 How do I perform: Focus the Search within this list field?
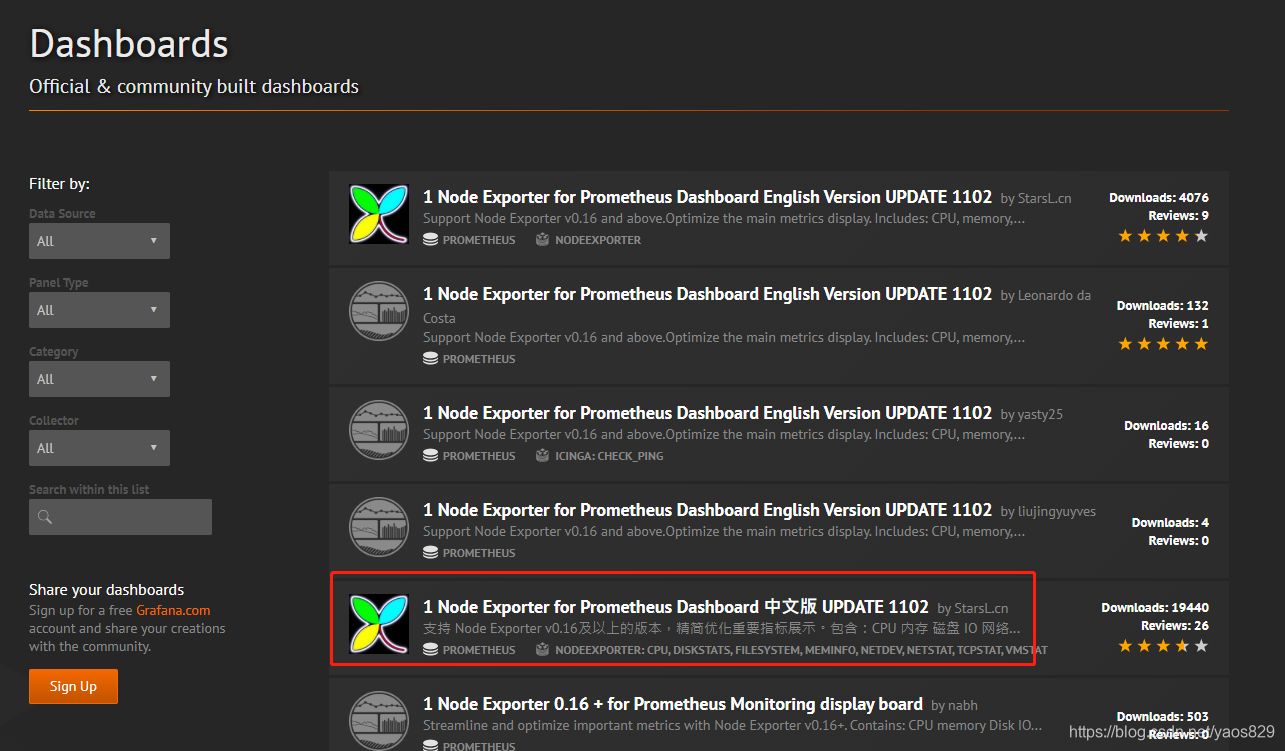click(120, 517)
